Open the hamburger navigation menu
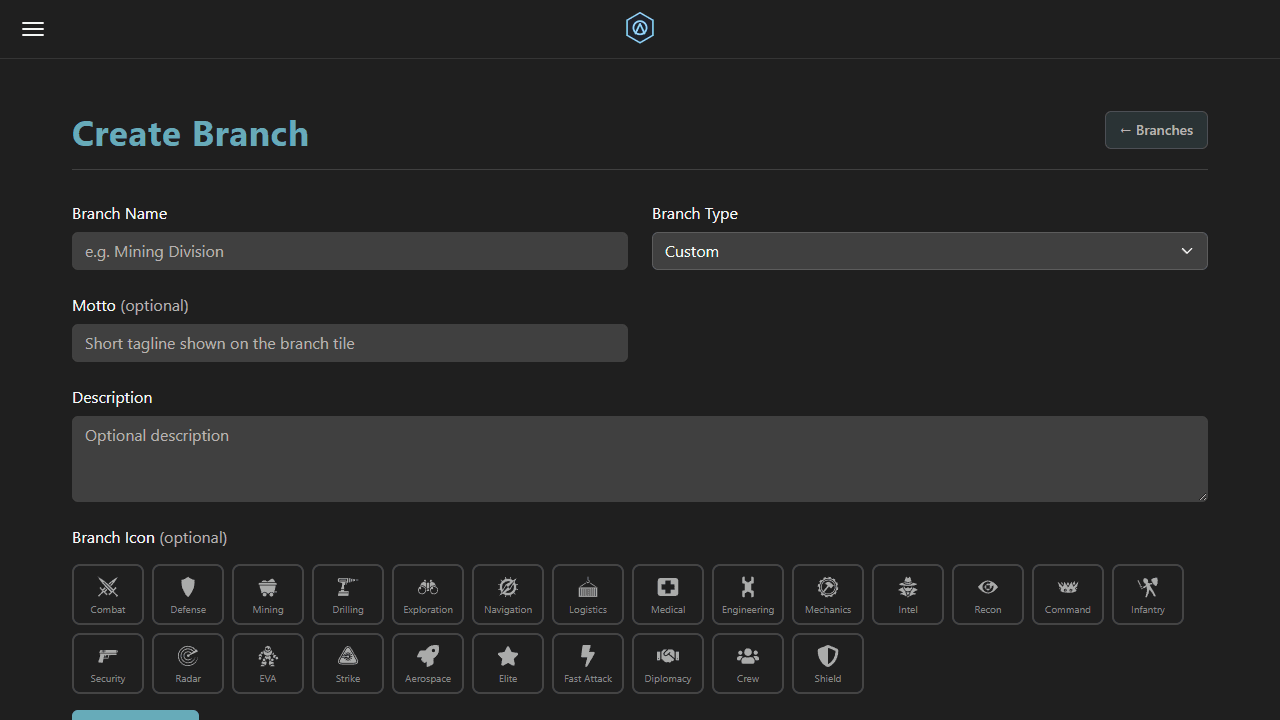 click(x=33, y=29)
